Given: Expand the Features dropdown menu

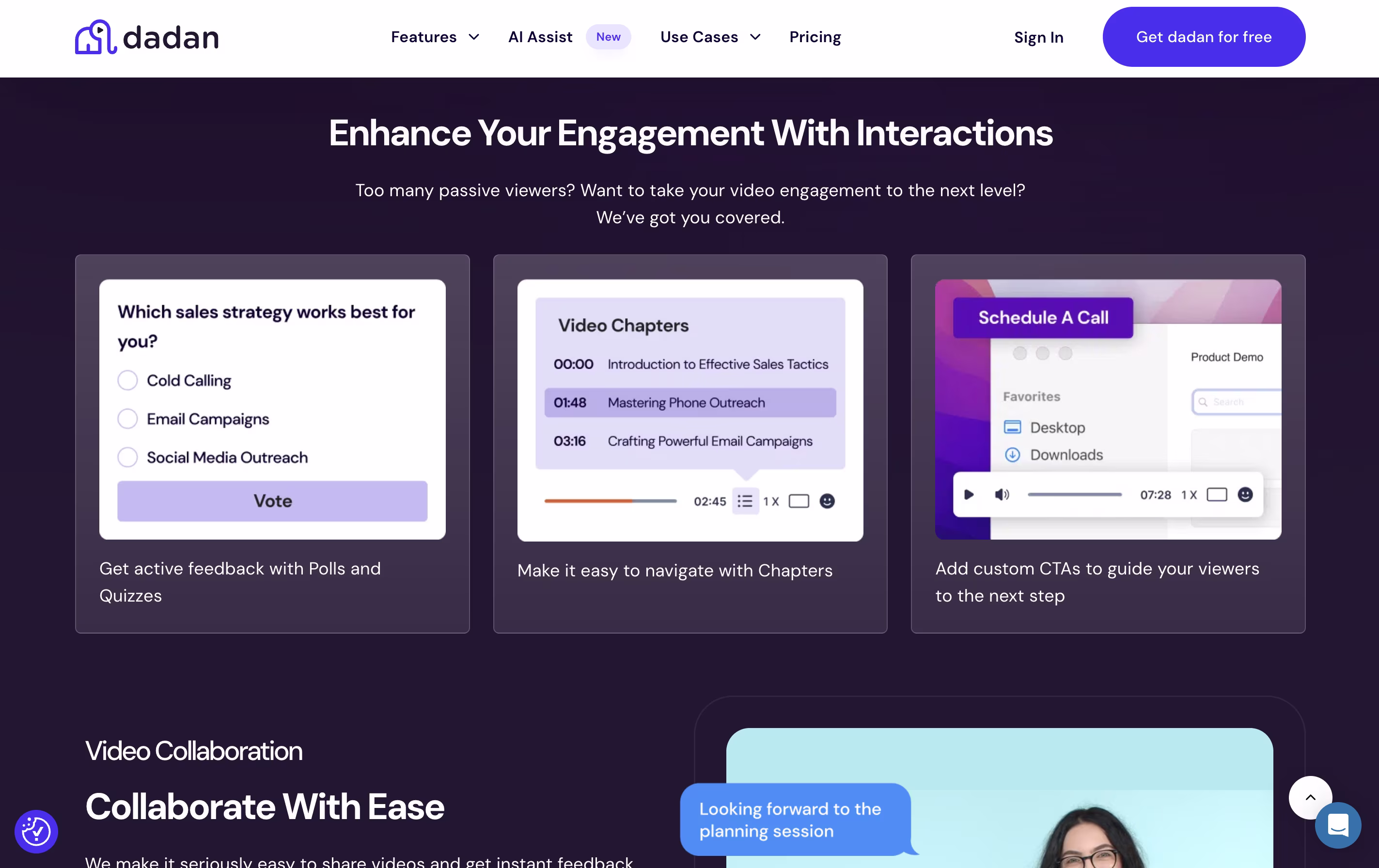Looking at the screenshot, I should pyautogui.click(x=435, y=37).
